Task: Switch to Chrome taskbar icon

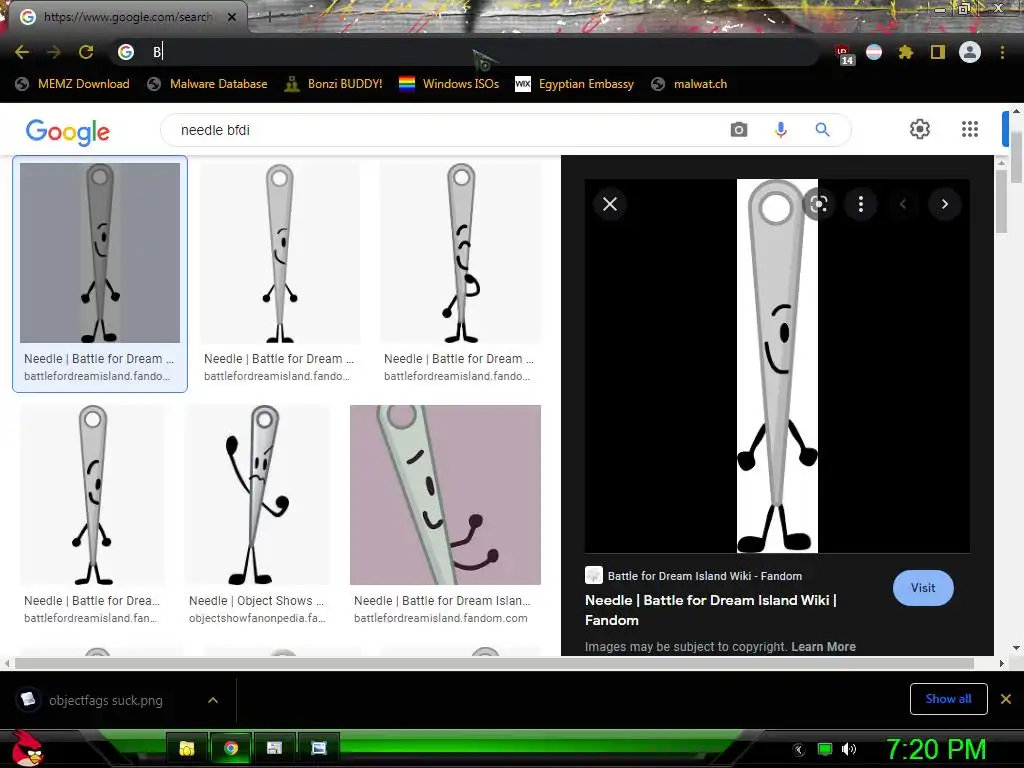Action: tap(231, 748)
